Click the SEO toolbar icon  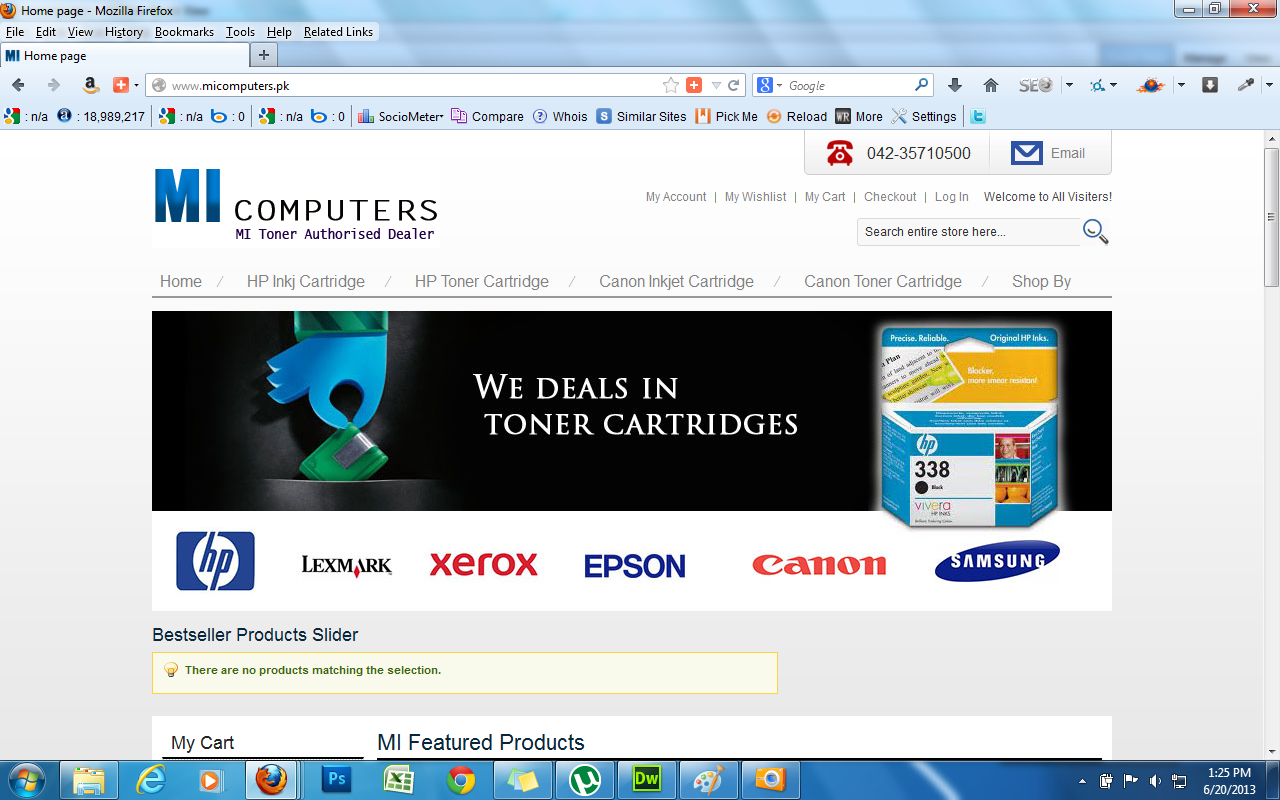(x=1036, y=85)
